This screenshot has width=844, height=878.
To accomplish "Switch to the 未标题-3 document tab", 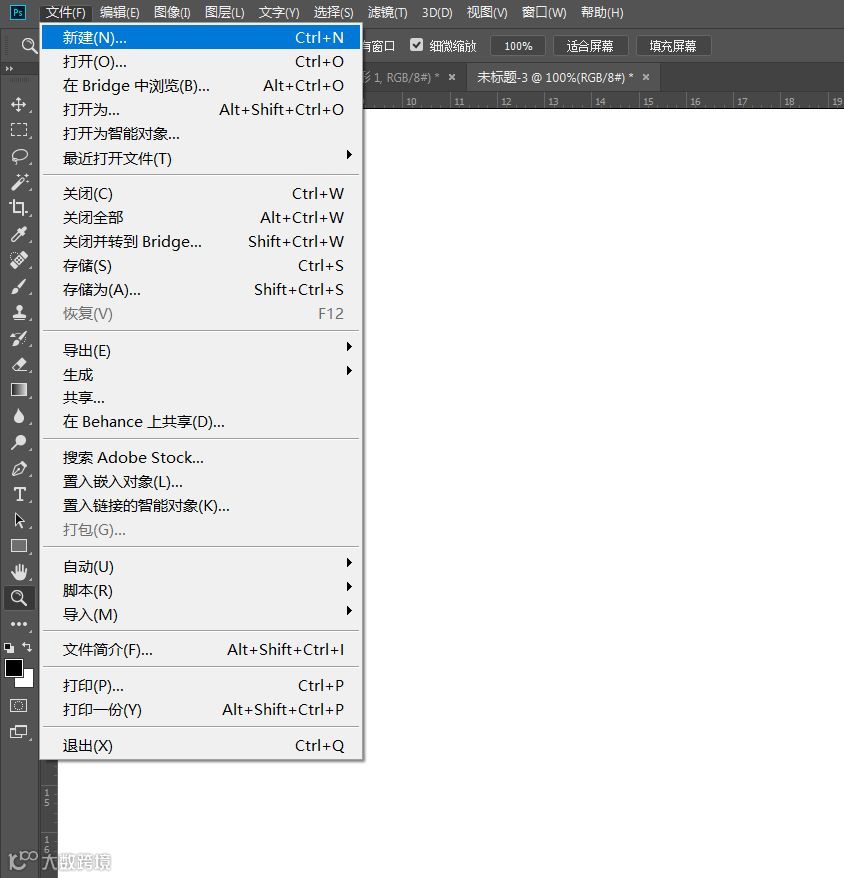I will pos(554,77).
